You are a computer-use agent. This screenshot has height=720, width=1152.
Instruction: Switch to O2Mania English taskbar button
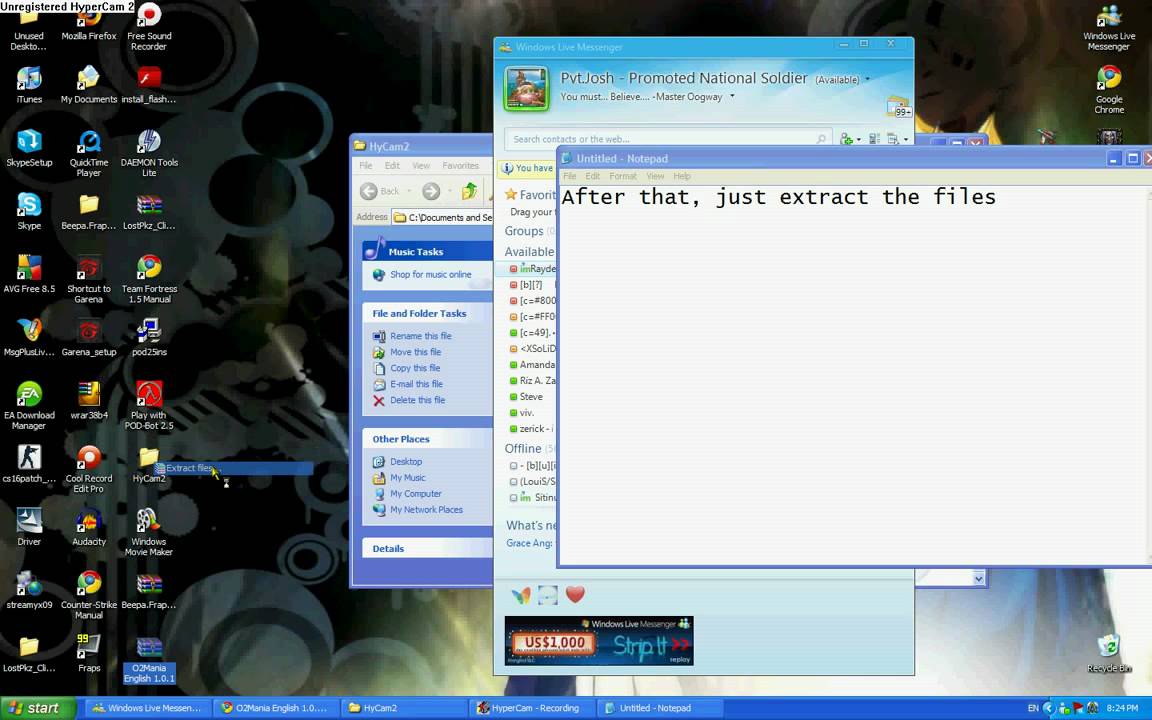pos(274,708)
